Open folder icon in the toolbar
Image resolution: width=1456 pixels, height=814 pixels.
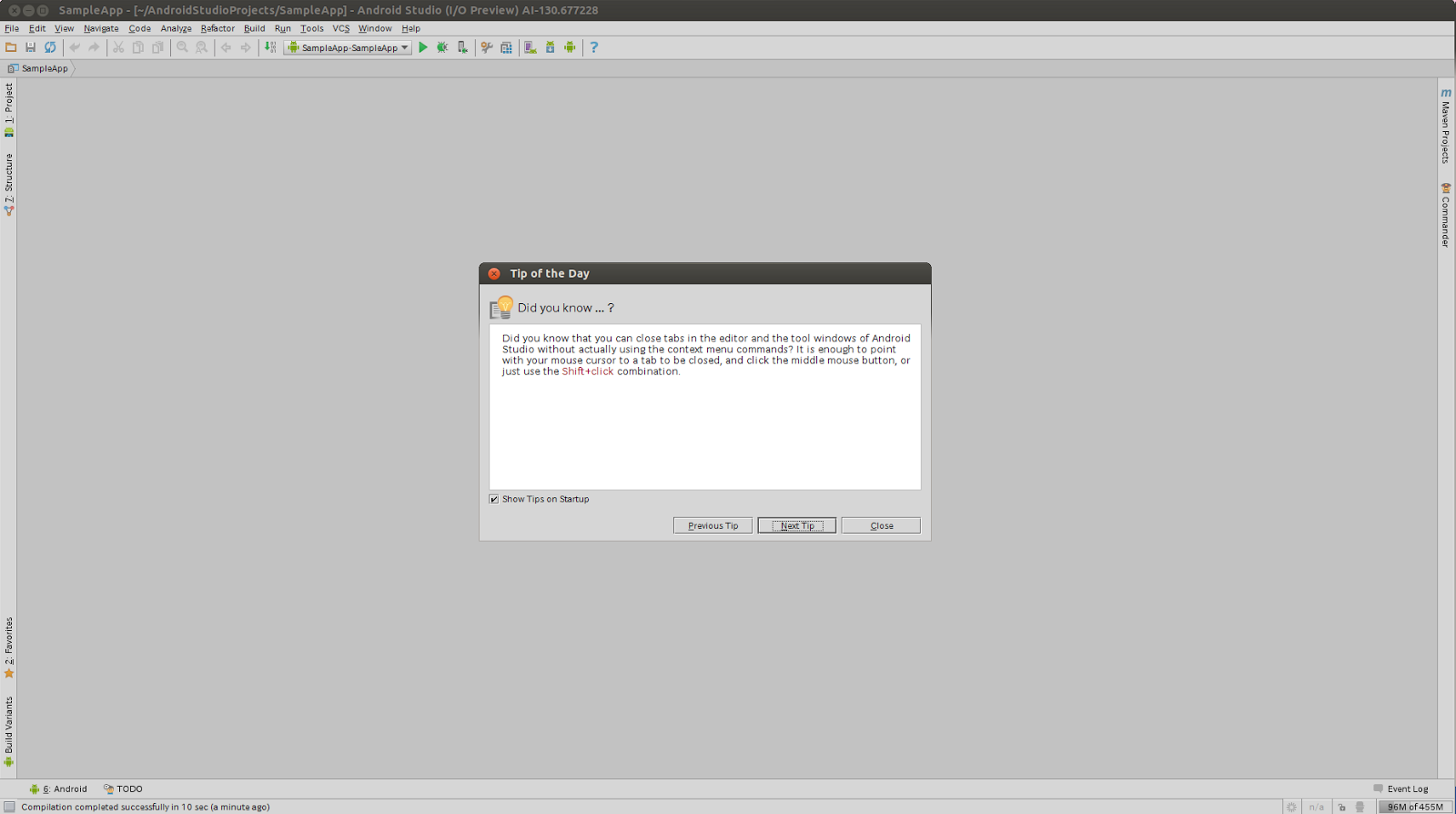tap(11, 47)
